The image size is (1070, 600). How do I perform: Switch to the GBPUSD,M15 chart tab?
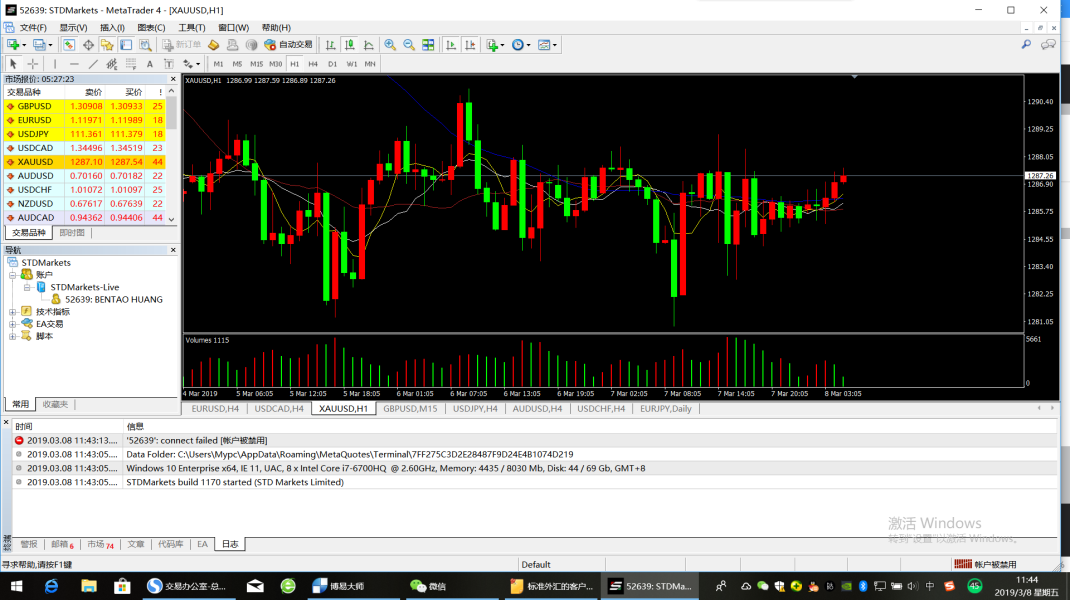pos(410,408)
